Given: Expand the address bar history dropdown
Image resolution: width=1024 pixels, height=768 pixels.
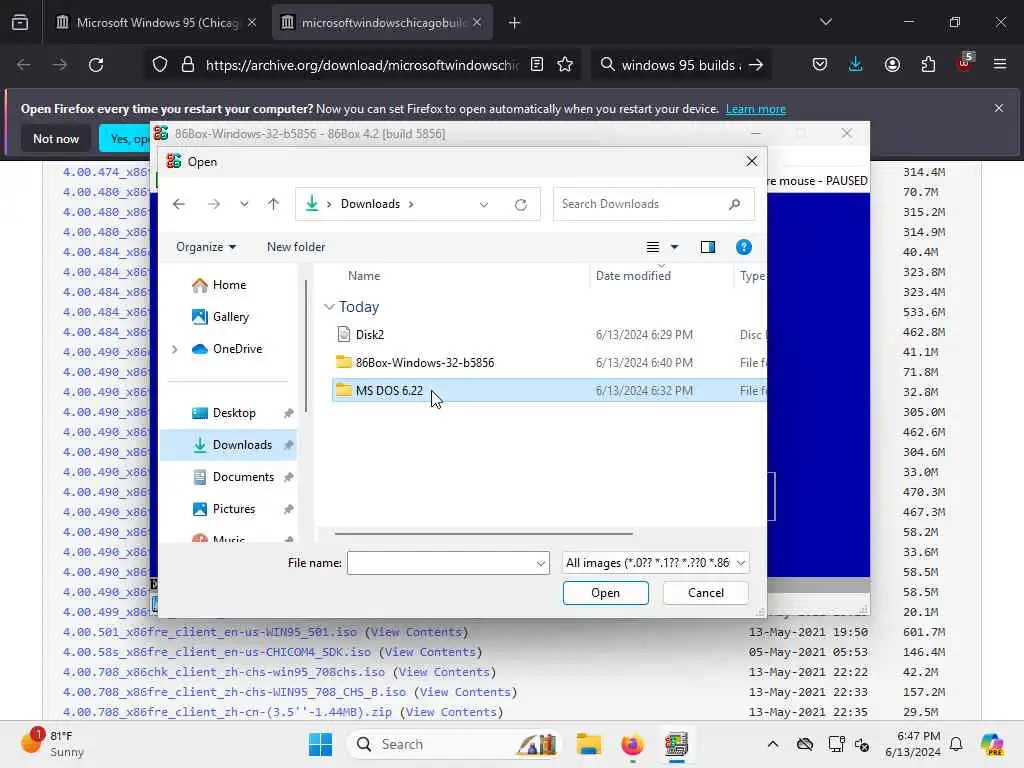Looking at the screenshot, I should (483, 204).
